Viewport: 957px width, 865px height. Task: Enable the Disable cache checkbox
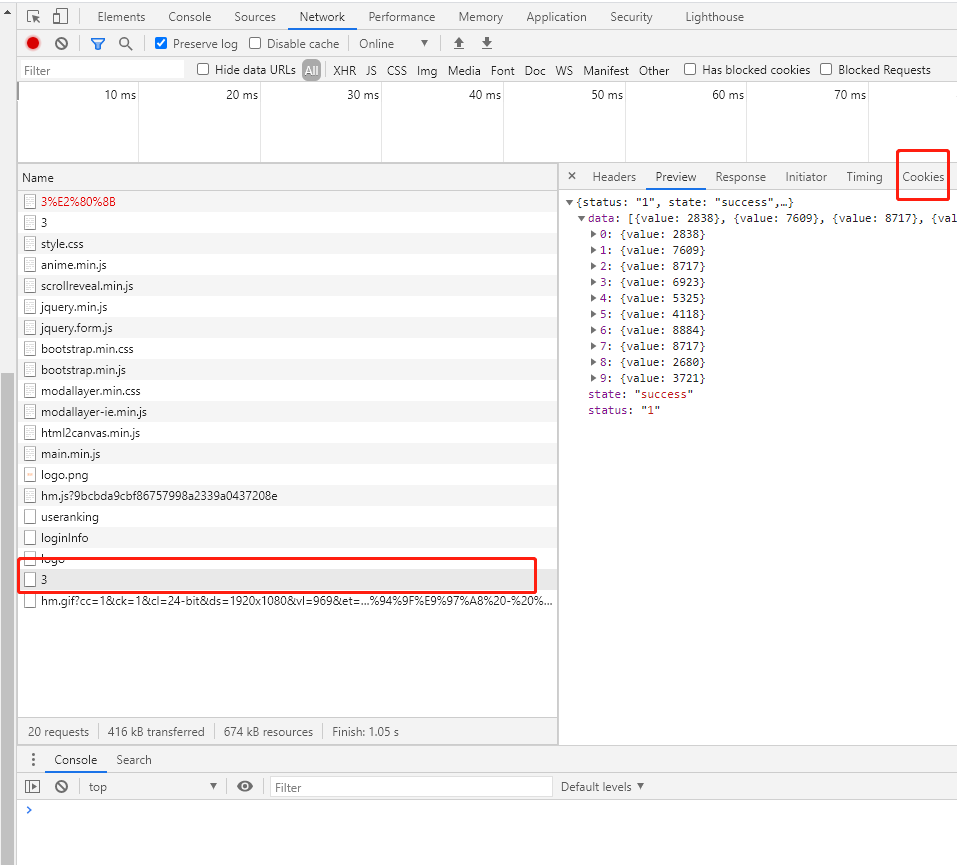coord(255,44)
